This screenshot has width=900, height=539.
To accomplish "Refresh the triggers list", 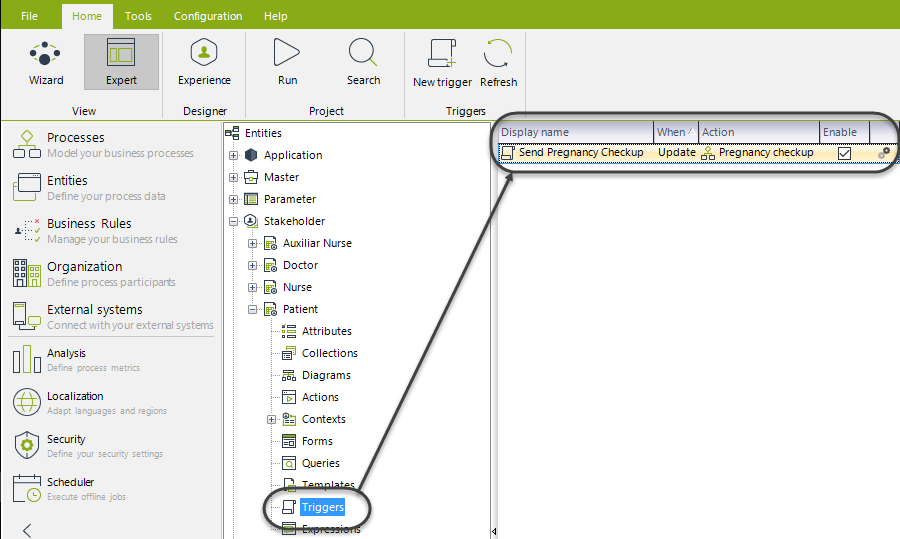I will [x=498, y=63].
